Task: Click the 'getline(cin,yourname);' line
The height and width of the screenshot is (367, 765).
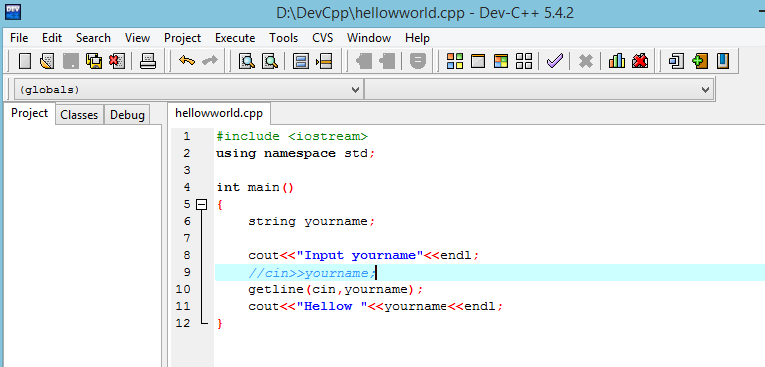Action: (336, 289)
